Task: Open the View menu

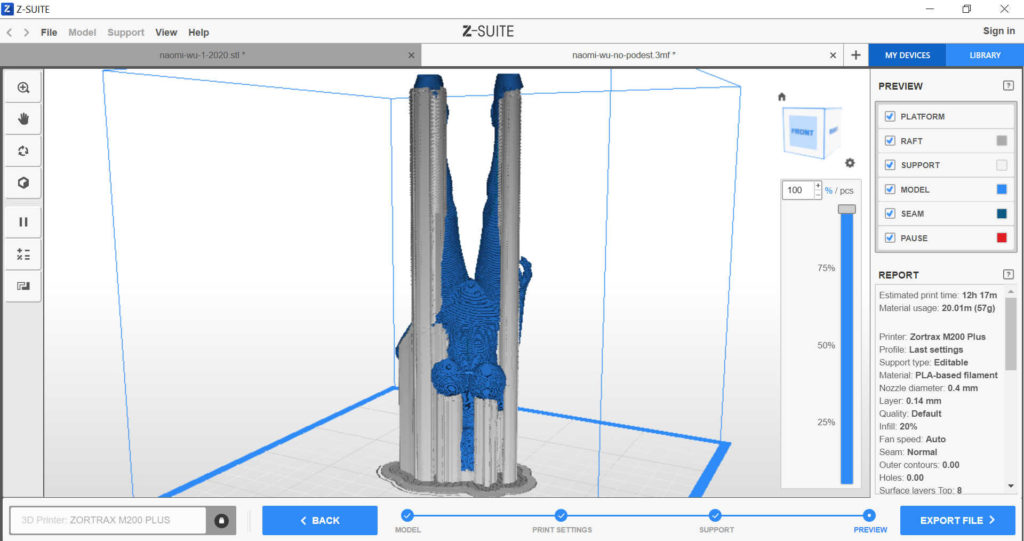Action: coord(166,32)
